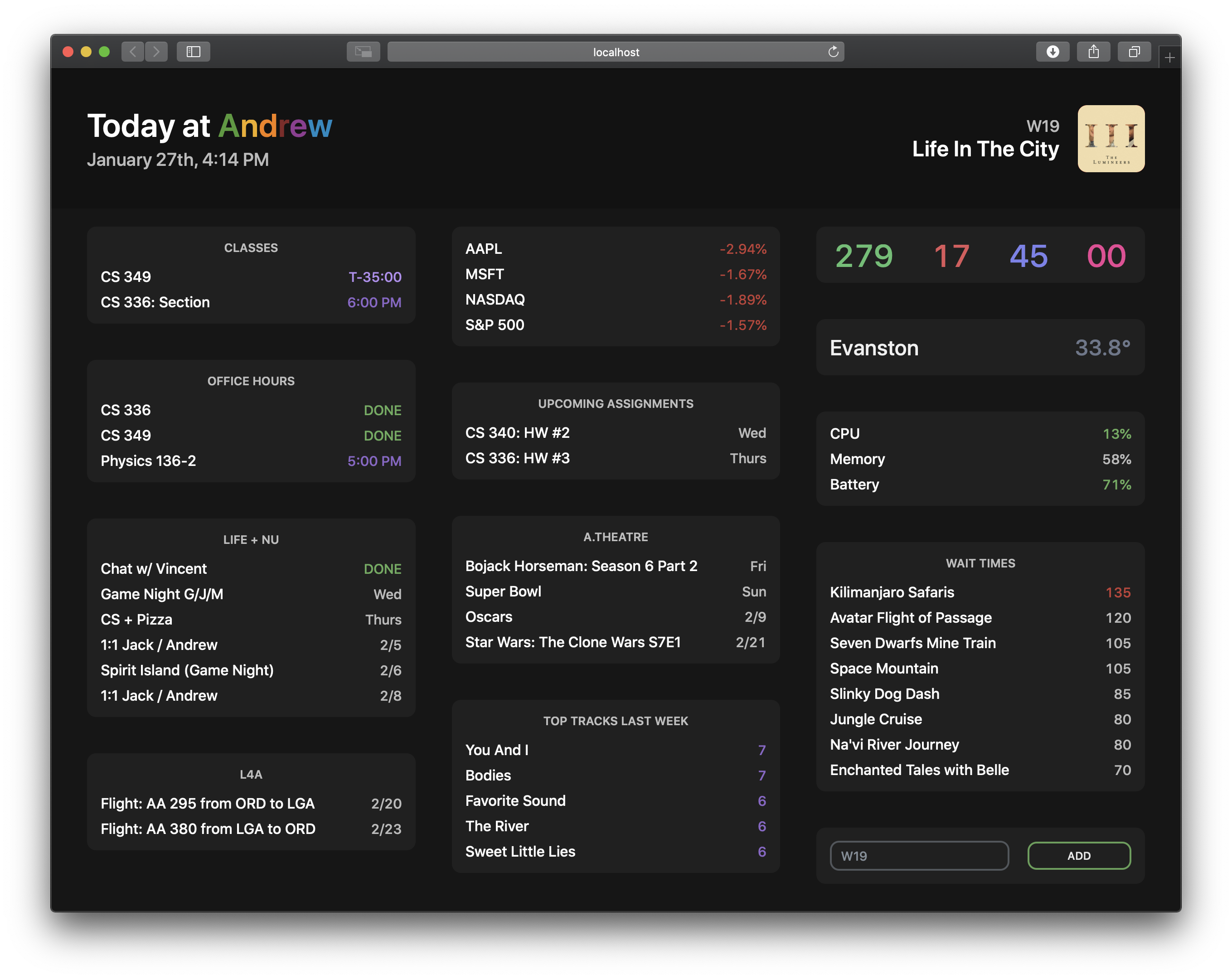Select Flight AA 295 from ORD

click(x=251, y=803)
